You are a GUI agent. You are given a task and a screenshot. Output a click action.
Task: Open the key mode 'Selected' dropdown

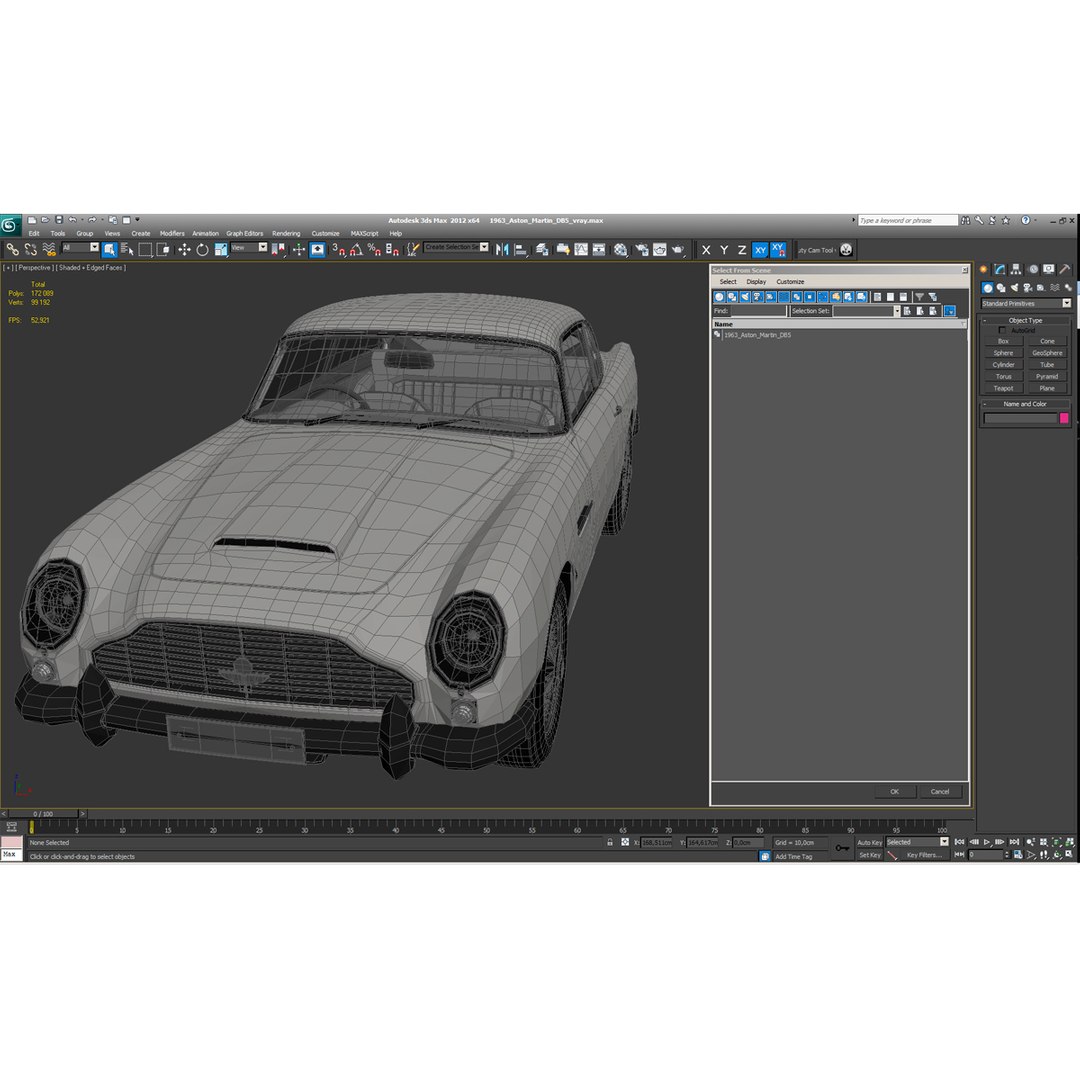point(917,842)
